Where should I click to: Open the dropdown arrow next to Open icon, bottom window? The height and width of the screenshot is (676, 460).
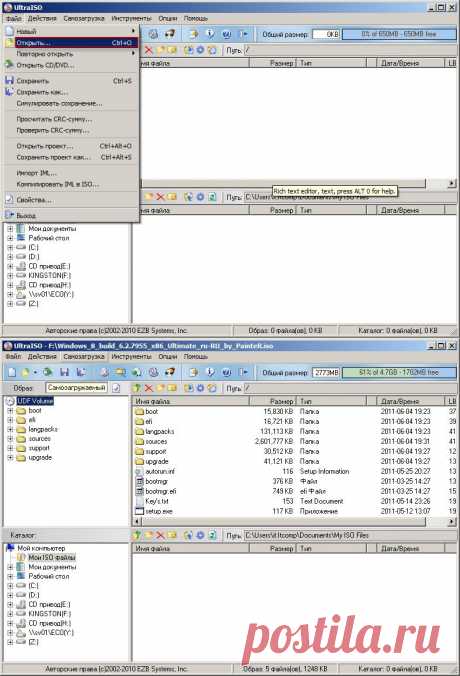35,372
